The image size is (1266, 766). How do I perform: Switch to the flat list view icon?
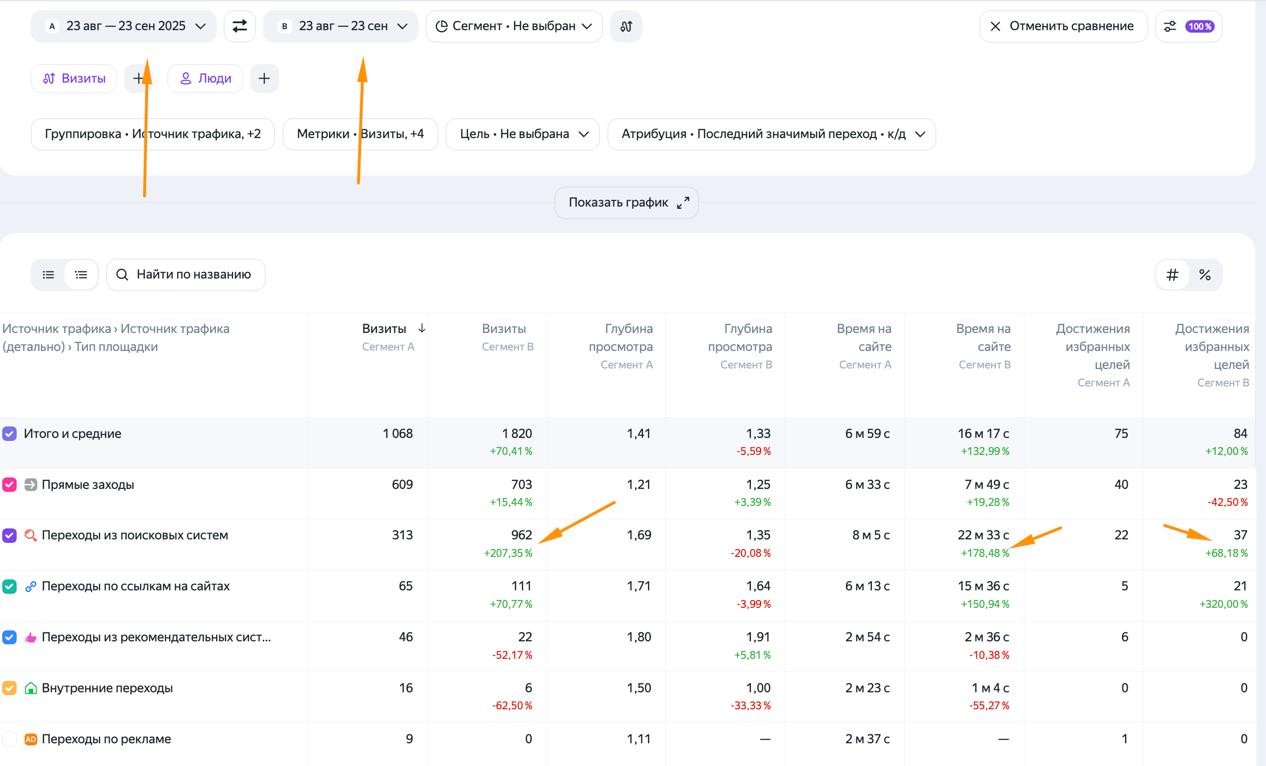coord(48,274)
